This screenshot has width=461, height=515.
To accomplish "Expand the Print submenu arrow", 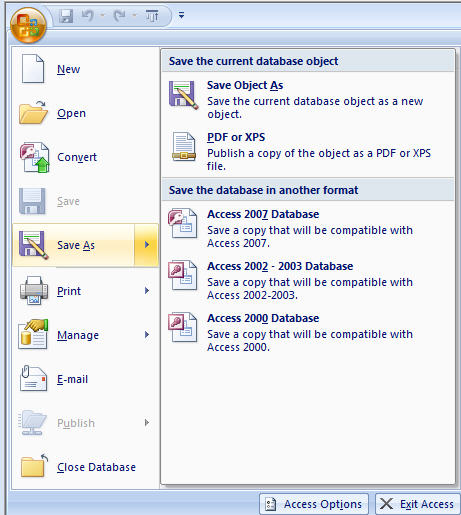I will pyautogui.click(x=147, y=291).
